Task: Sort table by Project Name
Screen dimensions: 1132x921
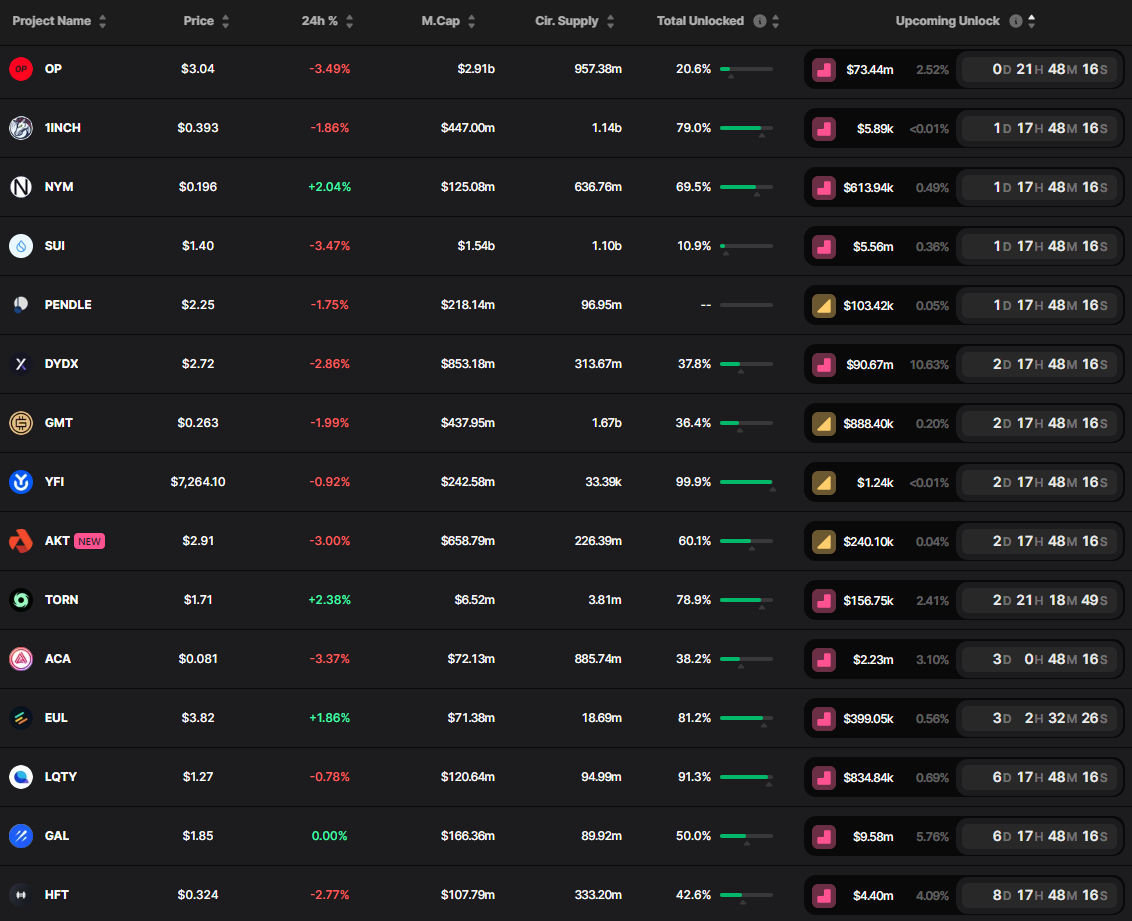Action: pyautogui.click(x=103, y=22)
